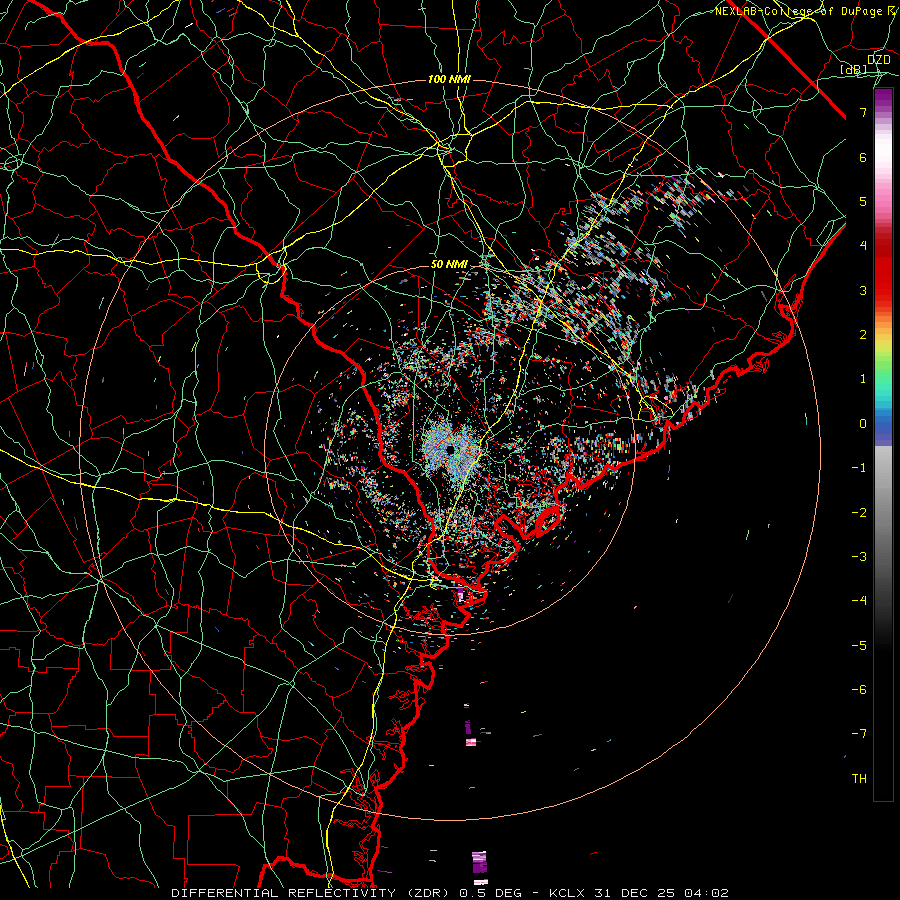Click the 50 NMI range ring label
The height and width of the screenshot is (900, 900).
(449, 265)
